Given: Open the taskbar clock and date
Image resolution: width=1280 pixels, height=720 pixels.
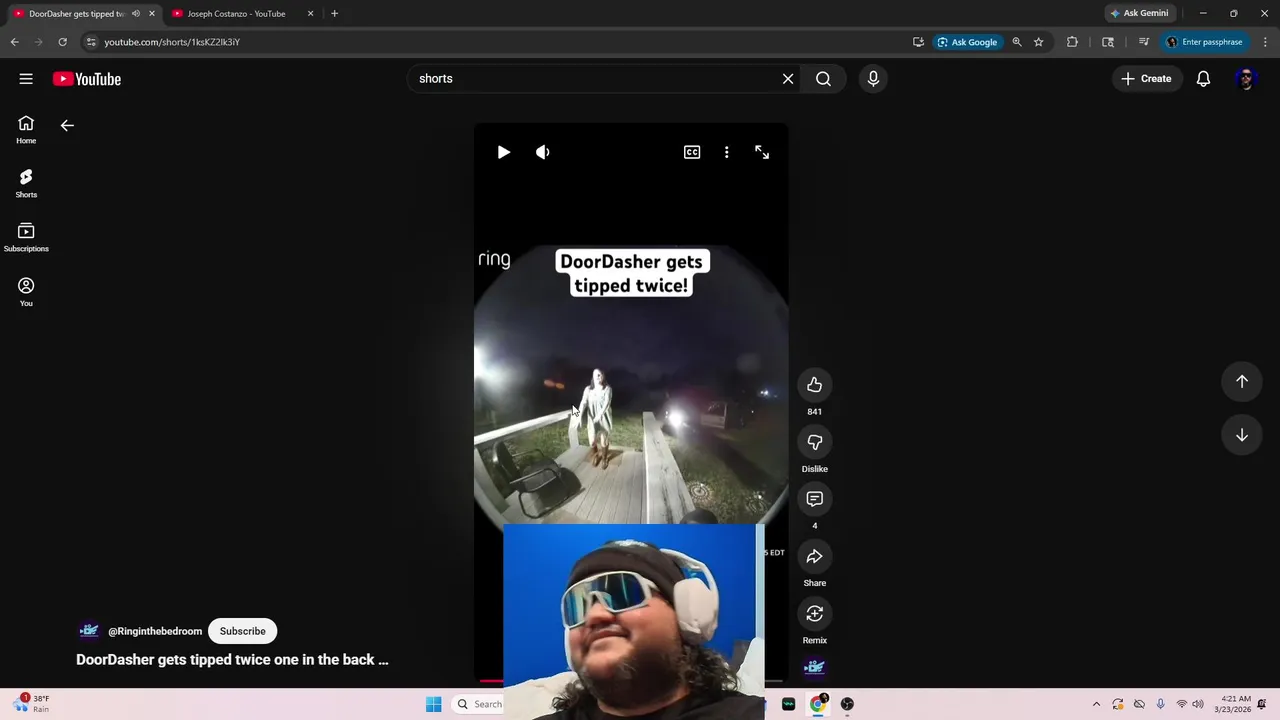Looking at the screenshot, I should (1236, 704).
